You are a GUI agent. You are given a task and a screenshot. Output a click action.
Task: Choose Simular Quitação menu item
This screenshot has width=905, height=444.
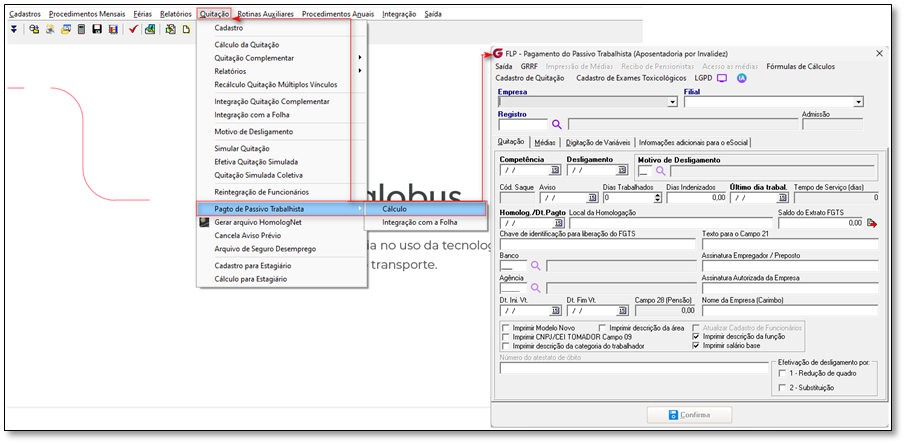[242, 148]
